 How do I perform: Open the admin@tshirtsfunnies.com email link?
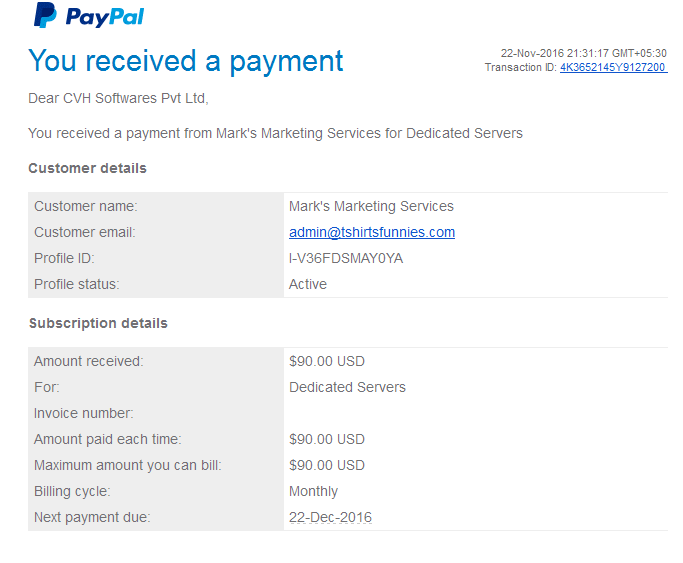pos(372,232)
